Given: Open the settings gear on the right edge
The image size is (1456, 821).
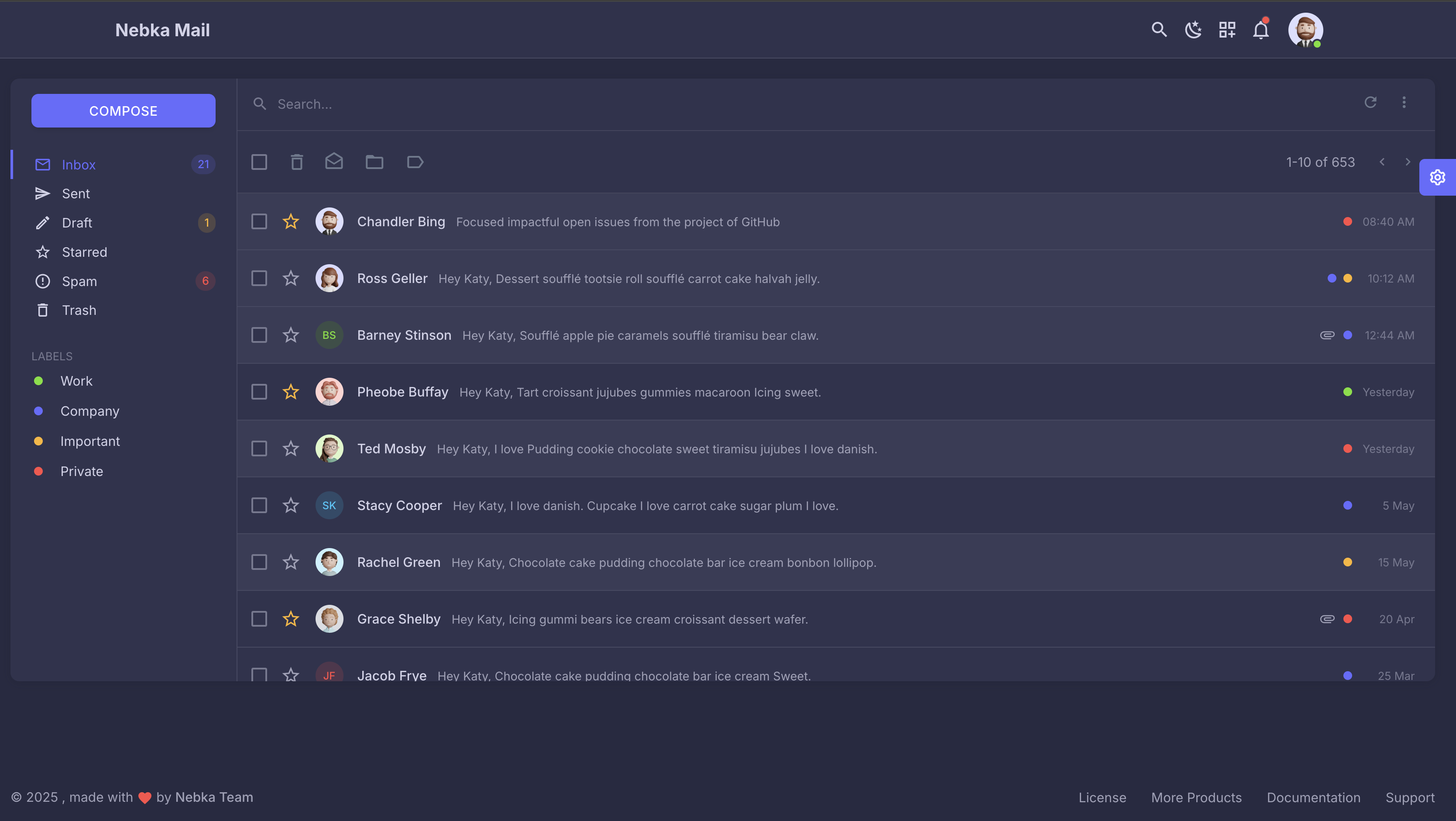Looking at the screenshot, I should coord(1437,177).
